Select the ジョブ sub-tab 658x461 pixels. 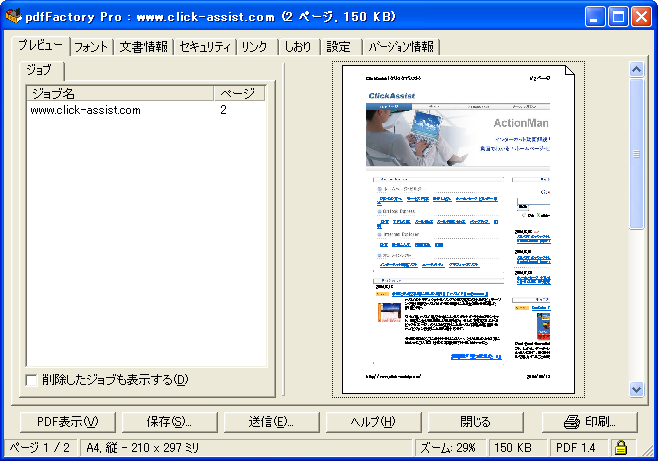(x=42, y=70)
